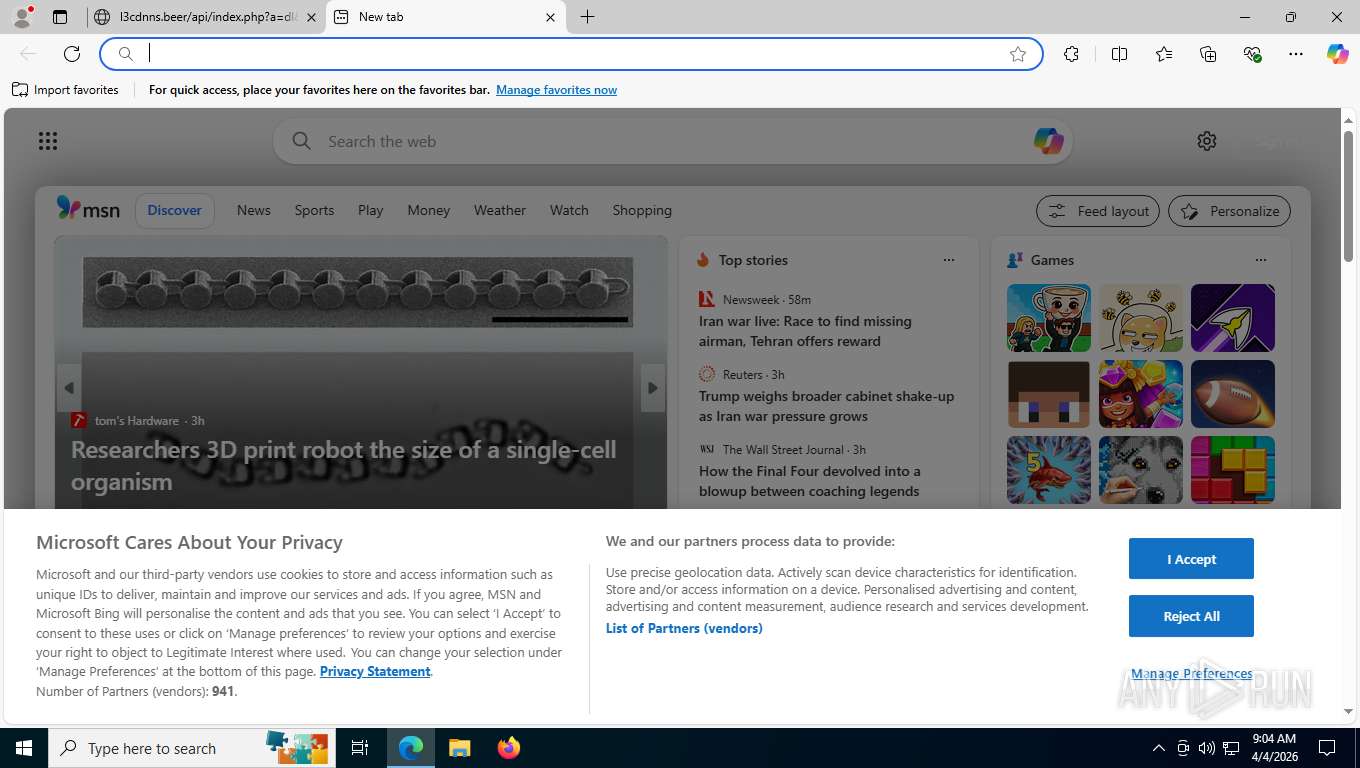Open File Explorer from taskbar

[459, 748]
